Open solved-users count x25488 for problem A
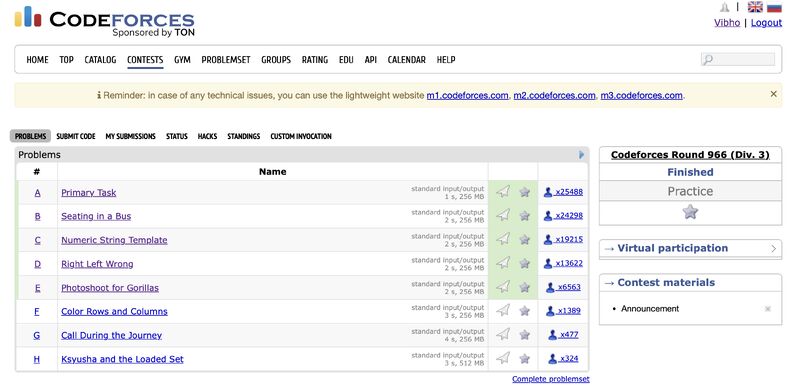The image size is (800, 392). coord(563,192)
